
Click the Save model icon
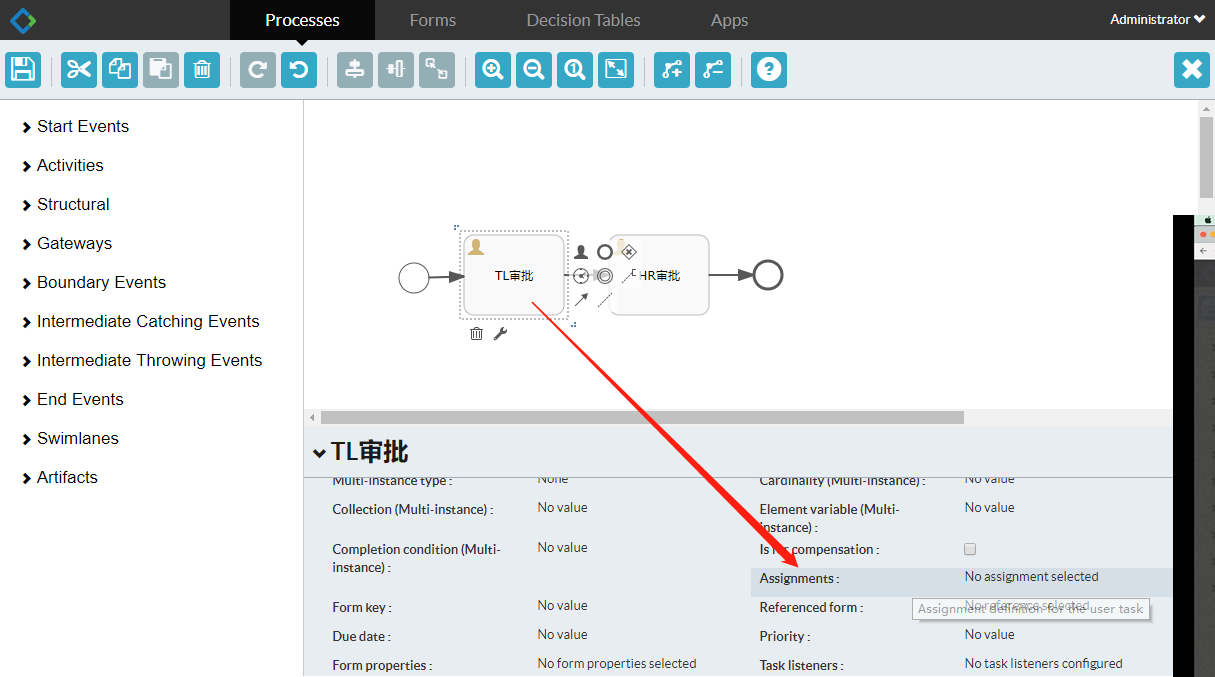pos(22,69)
